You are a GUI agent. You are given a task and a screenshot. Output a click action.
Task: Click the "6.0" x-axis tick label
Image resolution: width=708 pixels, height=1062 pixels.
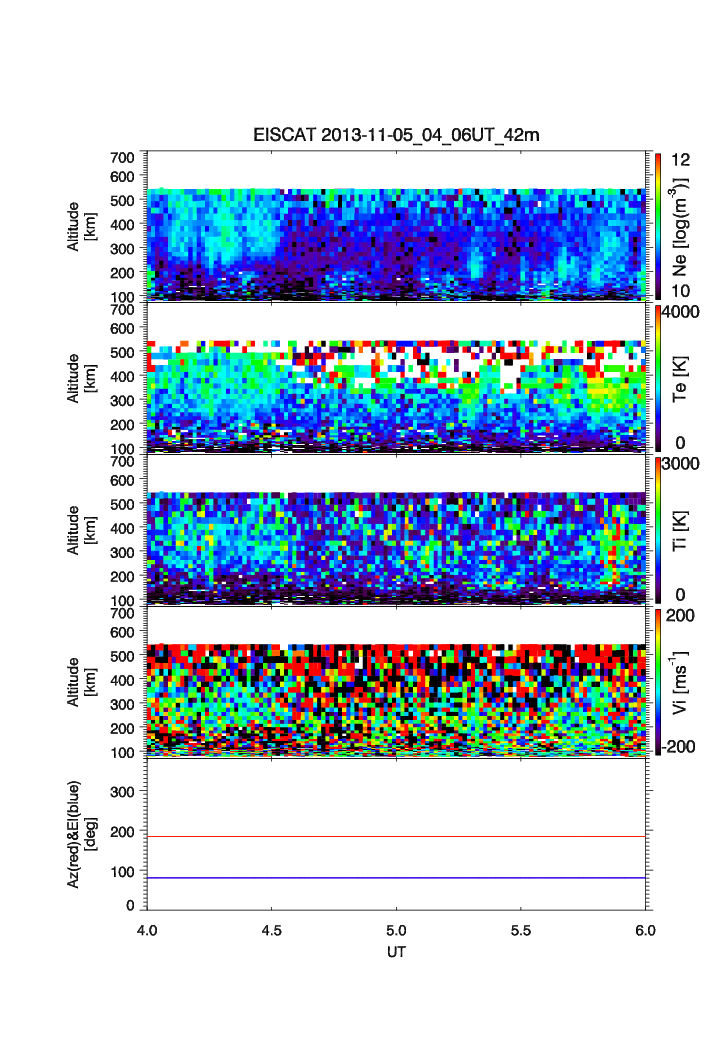tap(646, 931)
